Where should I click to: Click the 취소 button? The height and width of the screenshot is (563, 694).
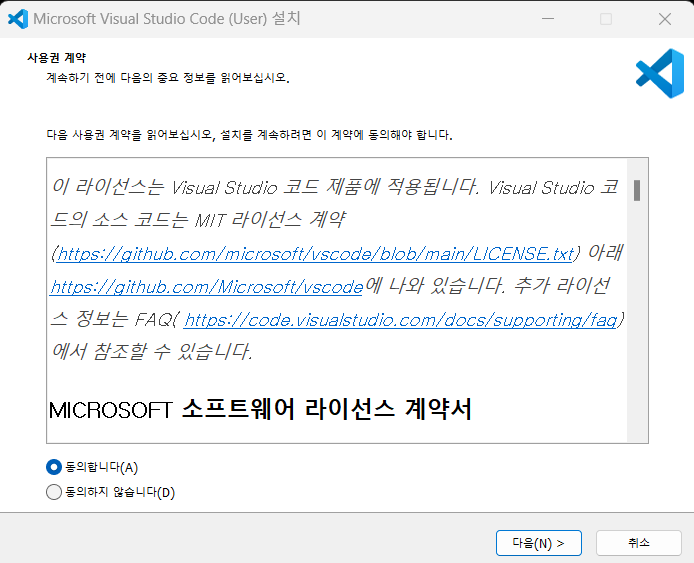pos(638,543)
